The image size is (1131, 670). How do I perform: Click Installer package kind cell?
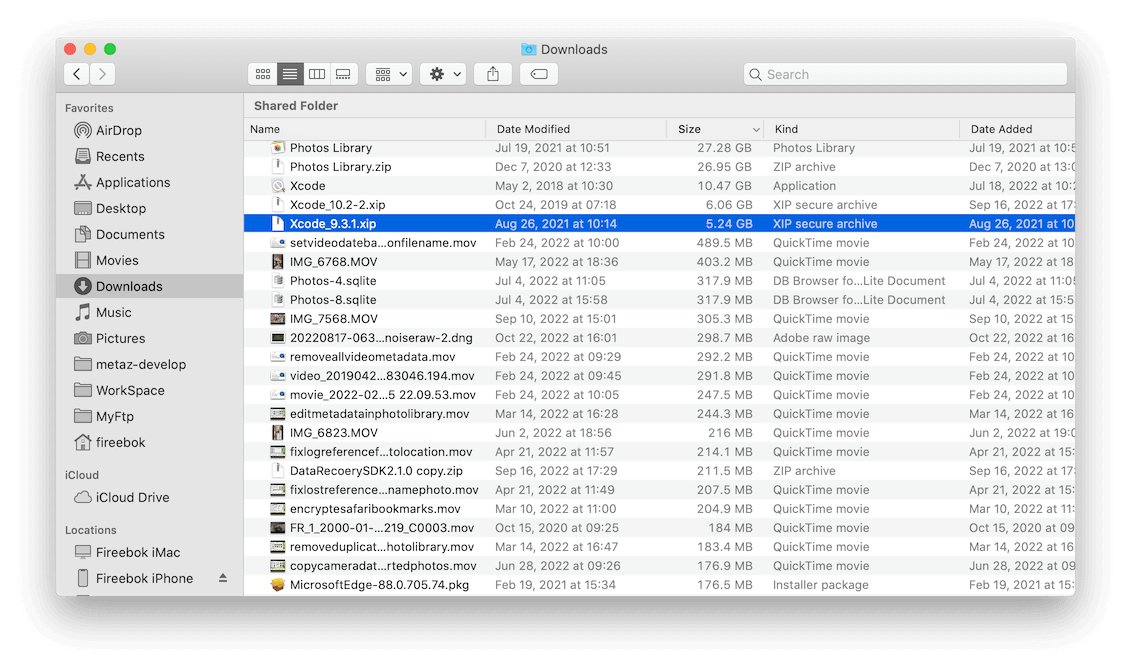[x=821, y=585]
